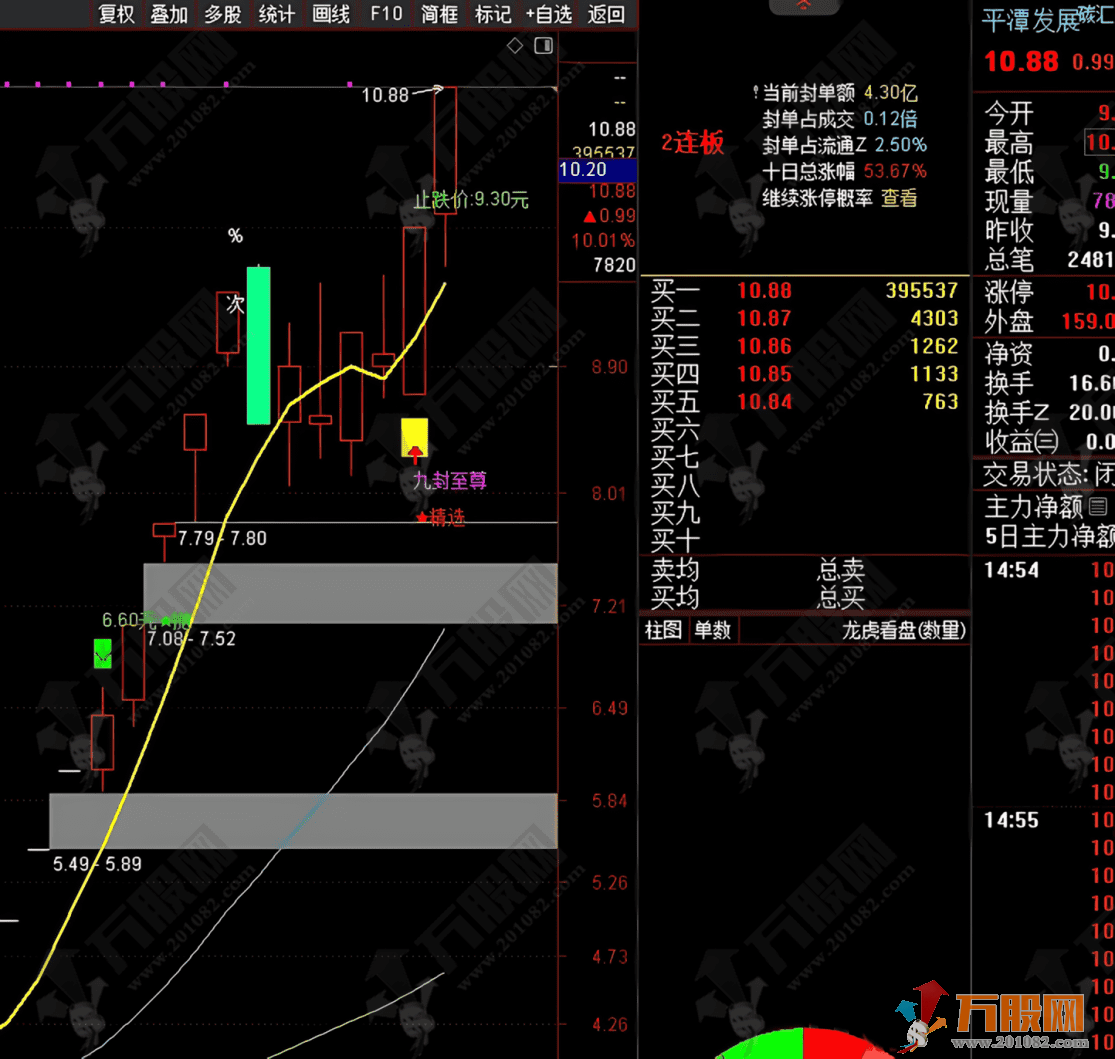The width and height of the screenshot is (1115, 1059).
Task: Activate the 标记 marking tool
Action: tap(492, 15)
